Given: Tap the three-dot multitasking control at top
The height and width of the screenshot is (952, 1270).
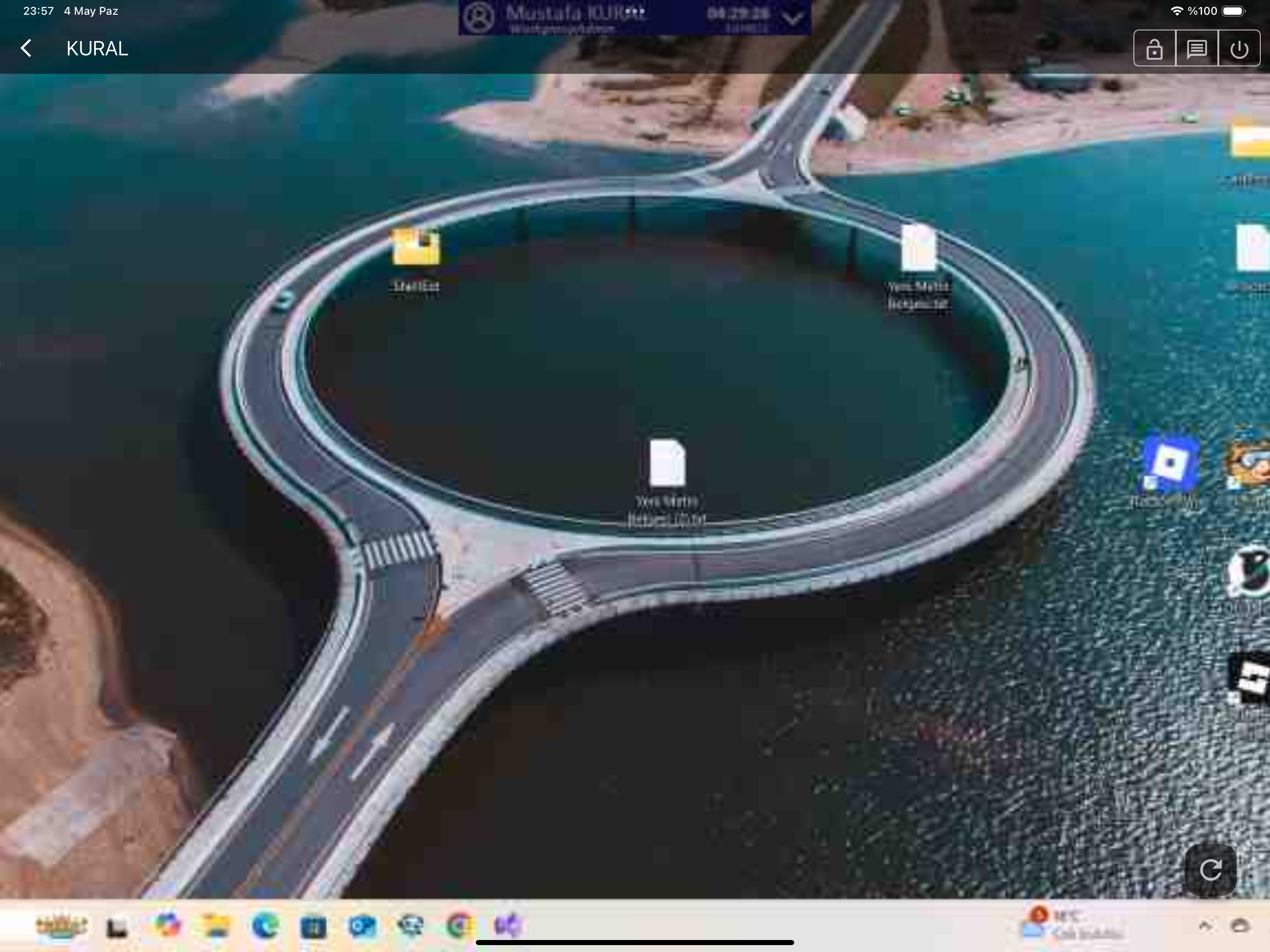Looking at the screenshot, I should pyautogui.click(x=635, y=11).
